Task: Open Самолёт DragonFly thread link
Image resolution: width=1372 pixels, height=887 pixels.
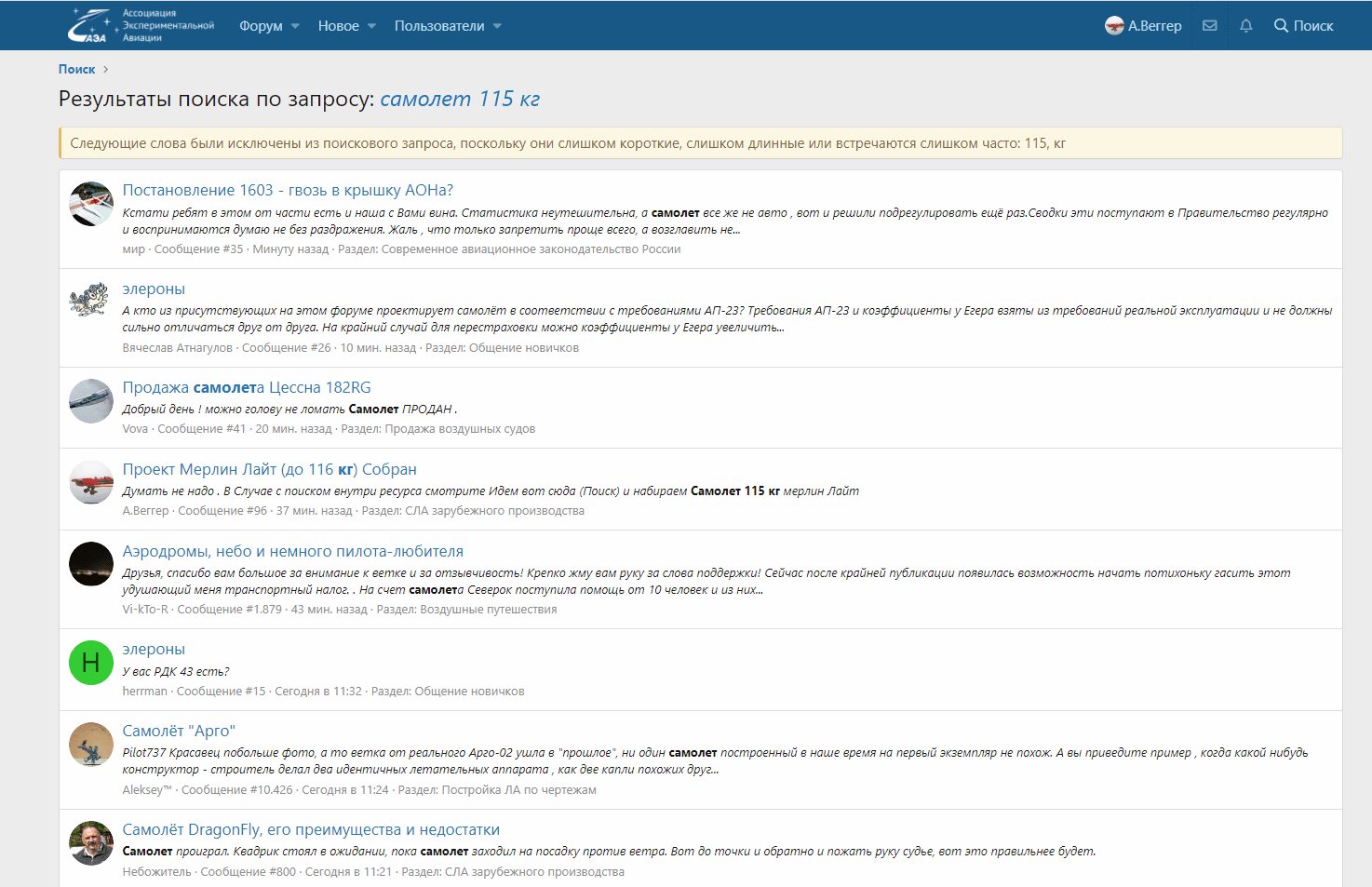Action: click(311, 829)
